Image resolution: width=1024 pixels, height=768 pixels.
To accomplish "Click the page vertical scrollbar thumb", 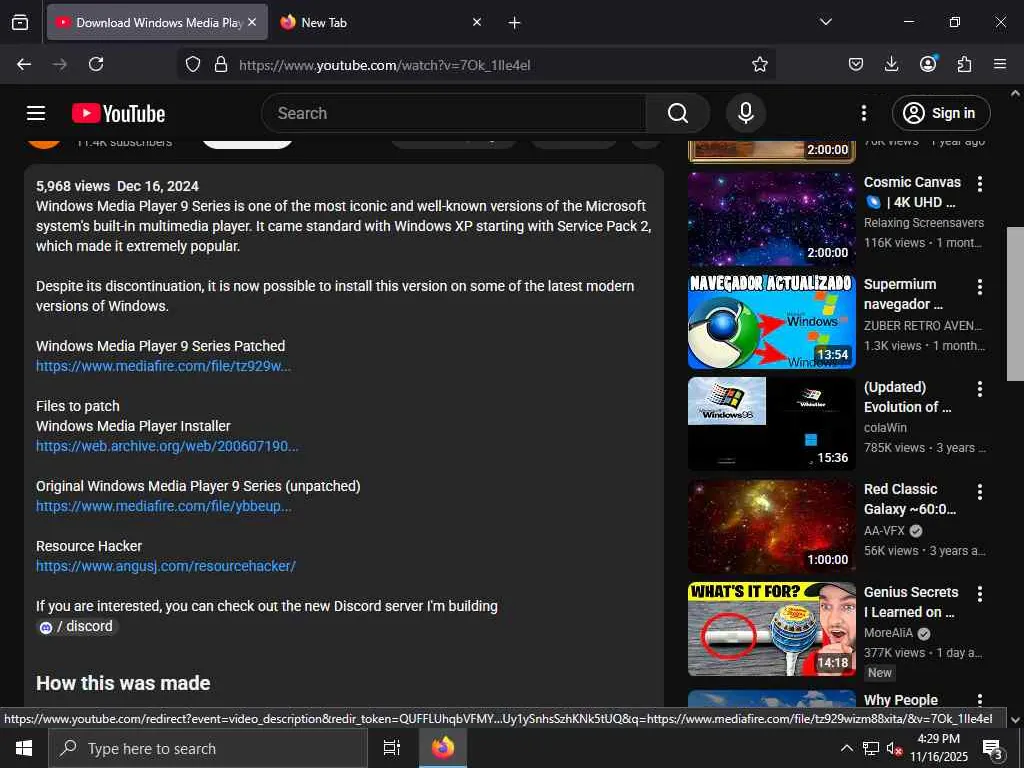I will pyautogui.click(x=1015, y=304).
